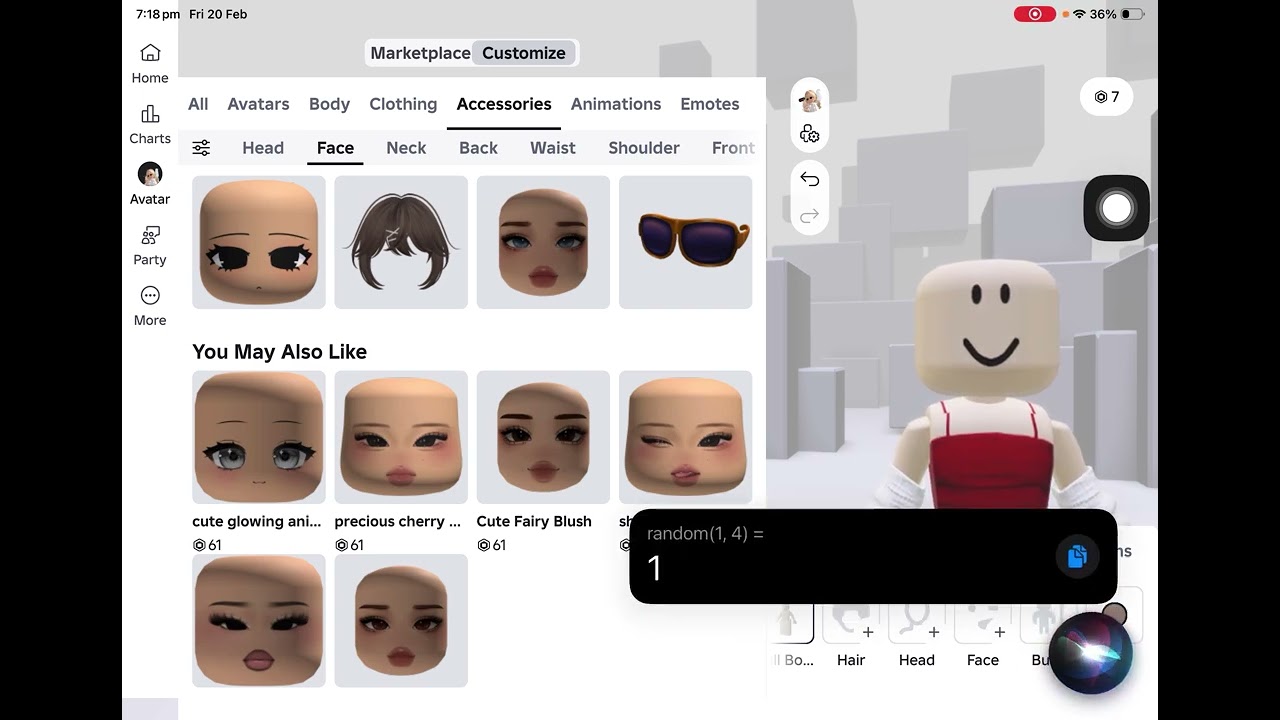Open the Back subcategory

coord(478,148)
